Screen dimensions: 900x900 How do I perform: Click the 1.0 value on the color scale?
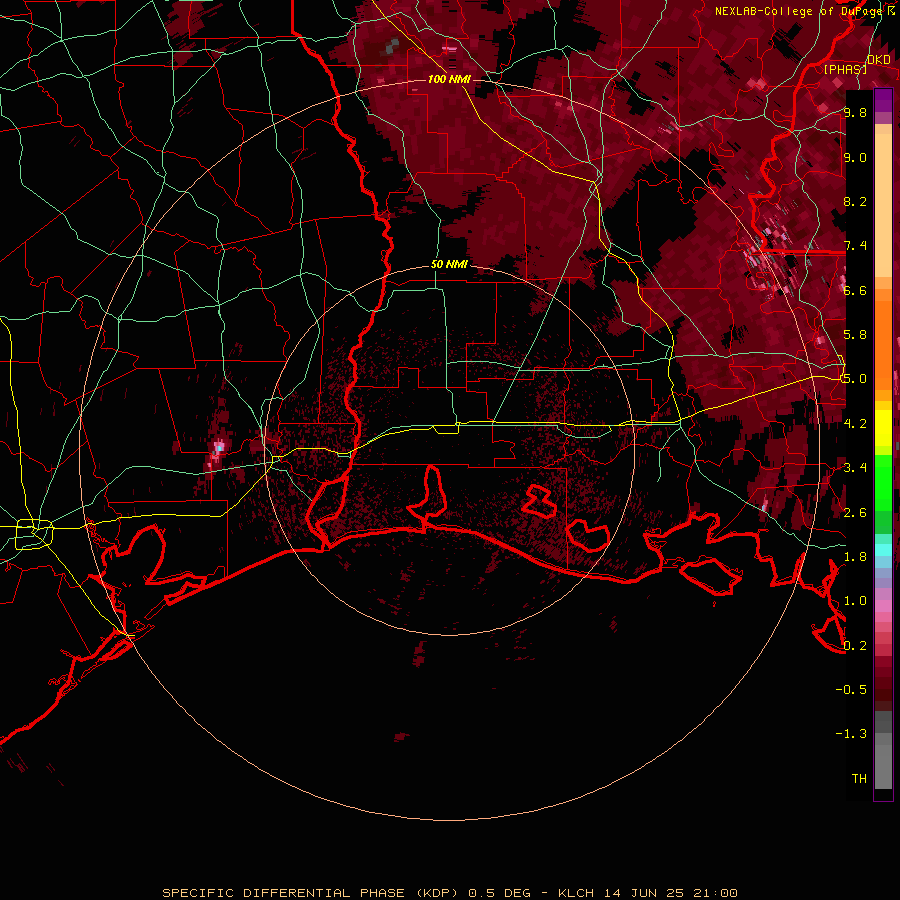click(855, 601)
